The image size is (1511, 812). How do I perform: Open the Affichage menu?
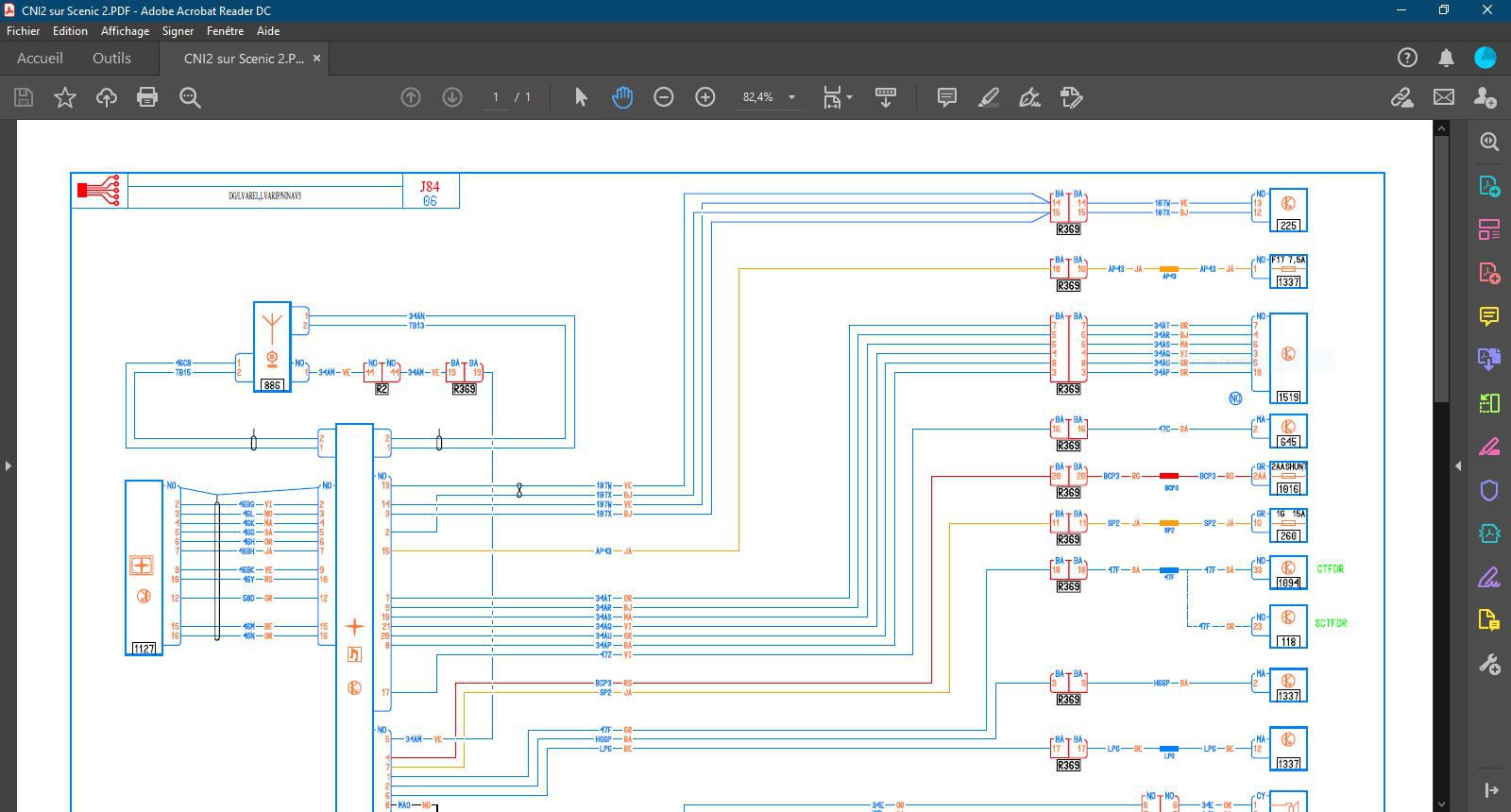(x=125, y=31)
